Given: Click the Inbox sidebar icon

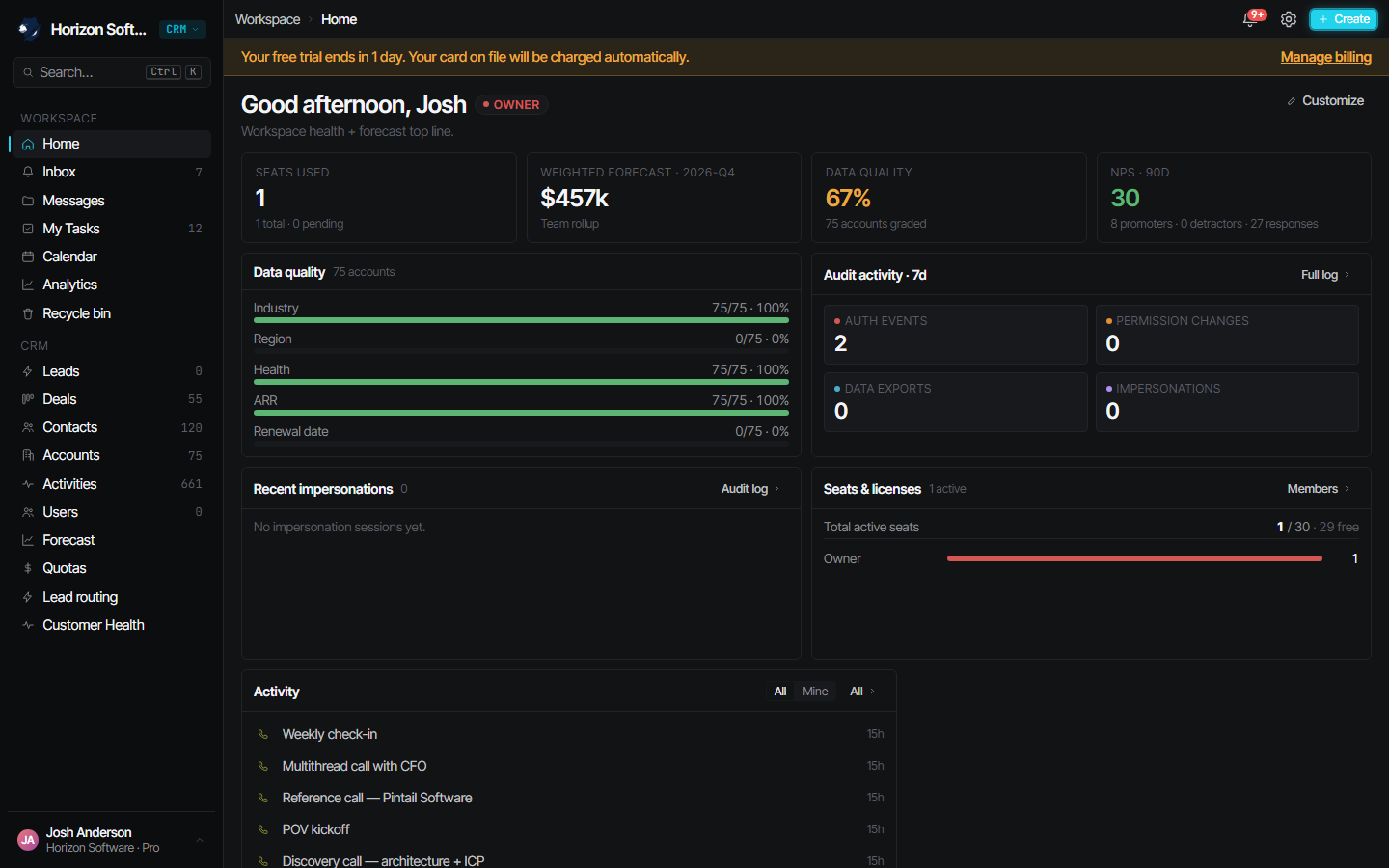Looking at the screenshot, I should (28, 172).
